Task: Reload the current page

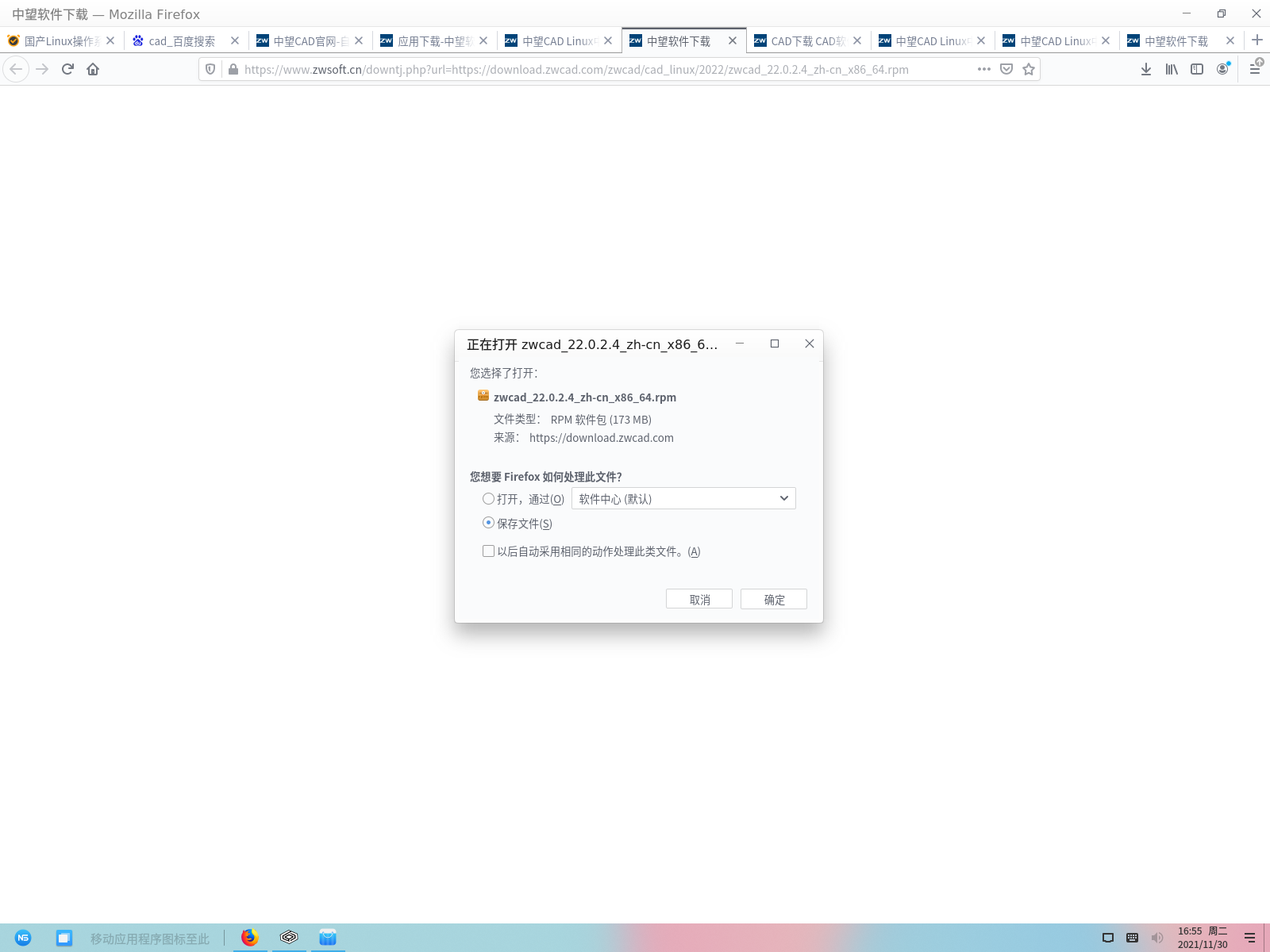Action: pos(67,69)
